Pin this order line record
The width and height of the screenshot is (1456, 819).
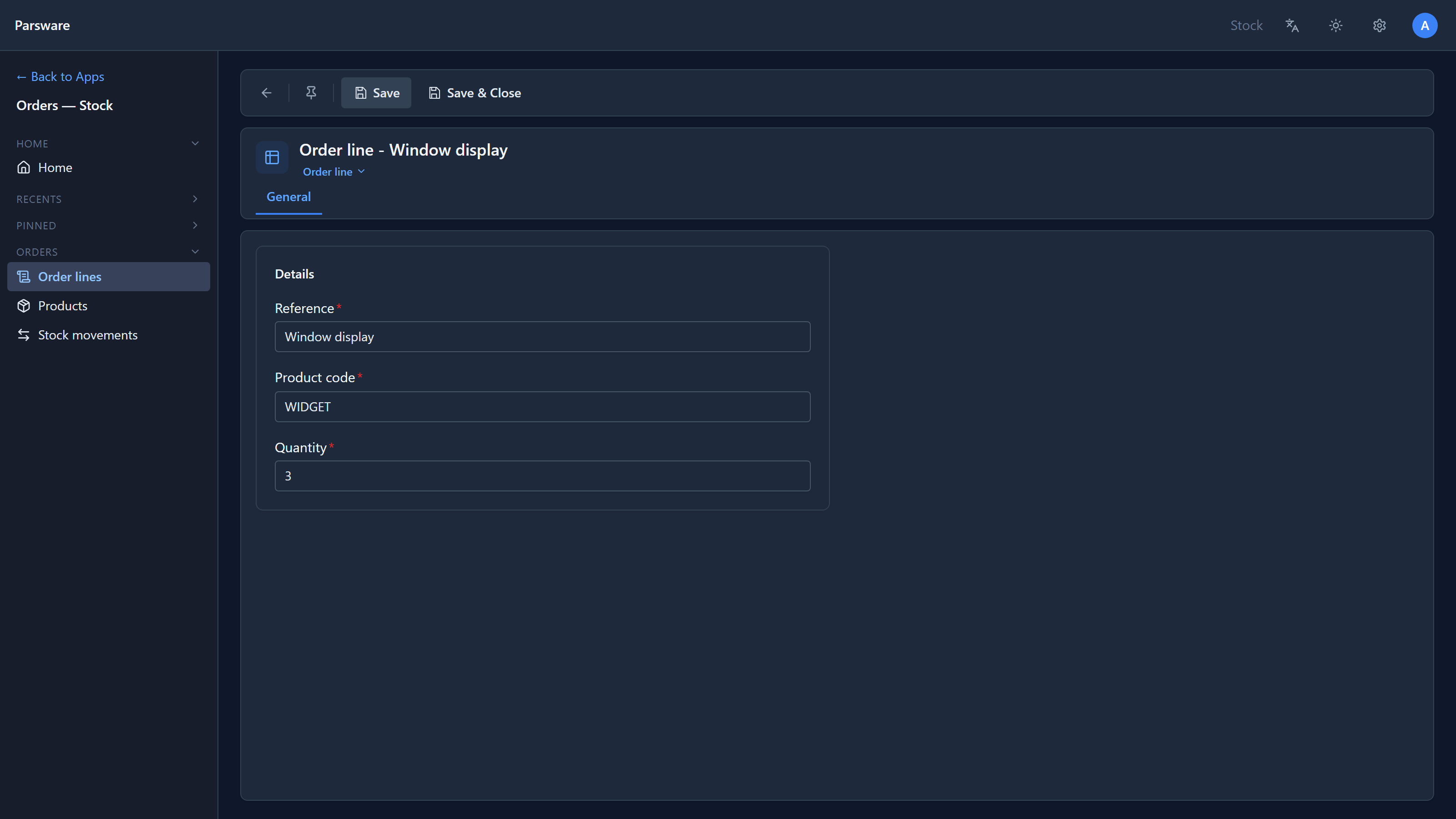pos(311,93)
